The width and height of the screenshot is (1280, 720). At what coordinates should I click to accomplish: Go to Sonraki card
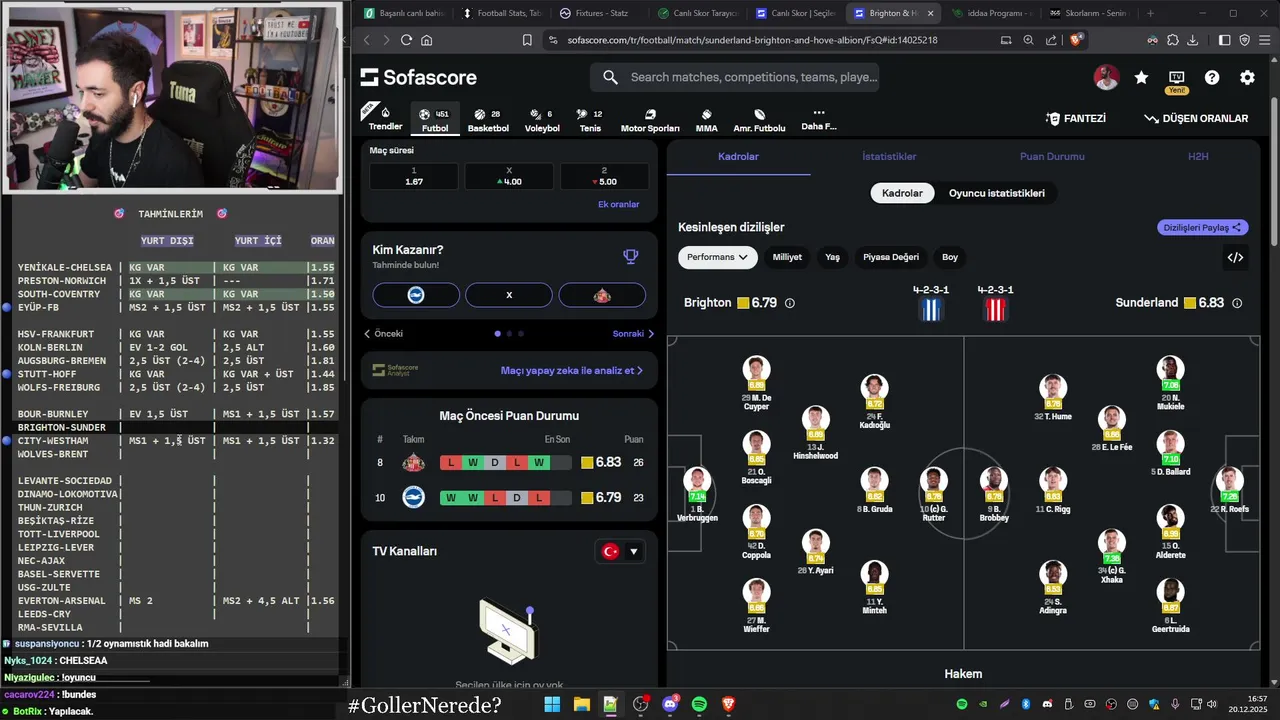pyautogui.click(x=633, y=334)
